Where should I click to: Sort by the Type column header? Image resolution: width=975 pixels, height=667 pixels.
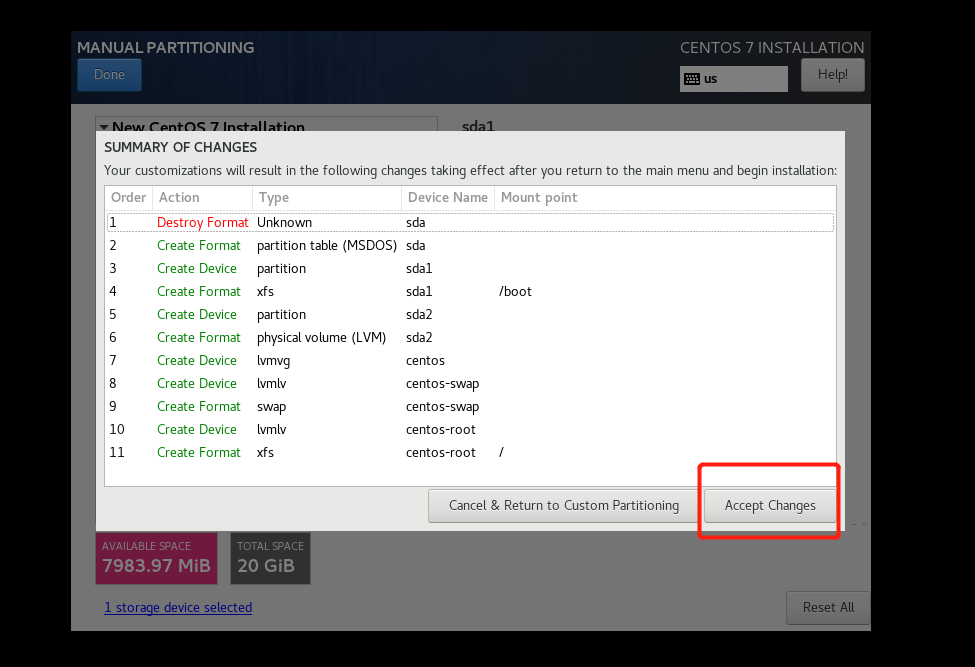point(325,198)
